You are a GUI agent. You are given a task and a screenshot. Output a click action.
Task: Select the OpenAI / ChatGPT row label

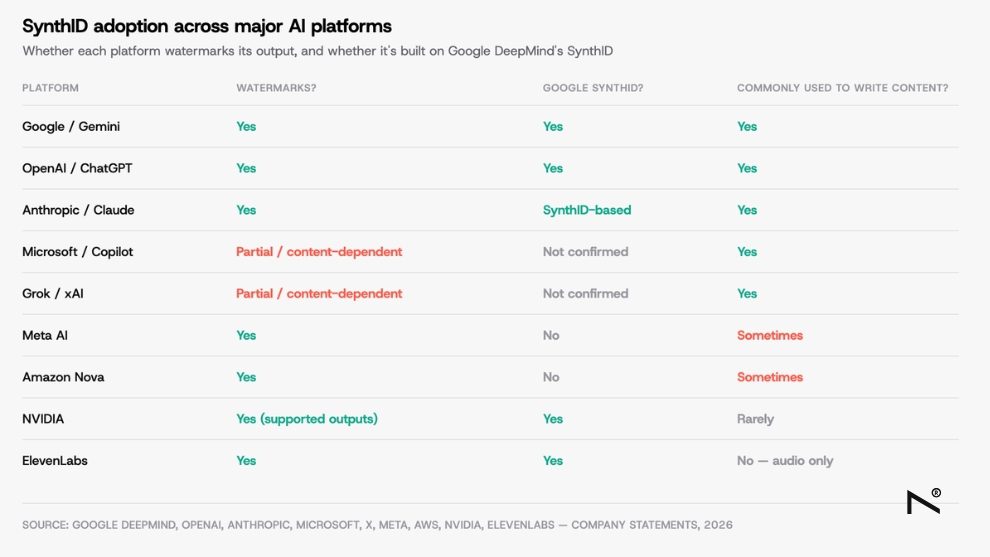click(x=77, y=168)
